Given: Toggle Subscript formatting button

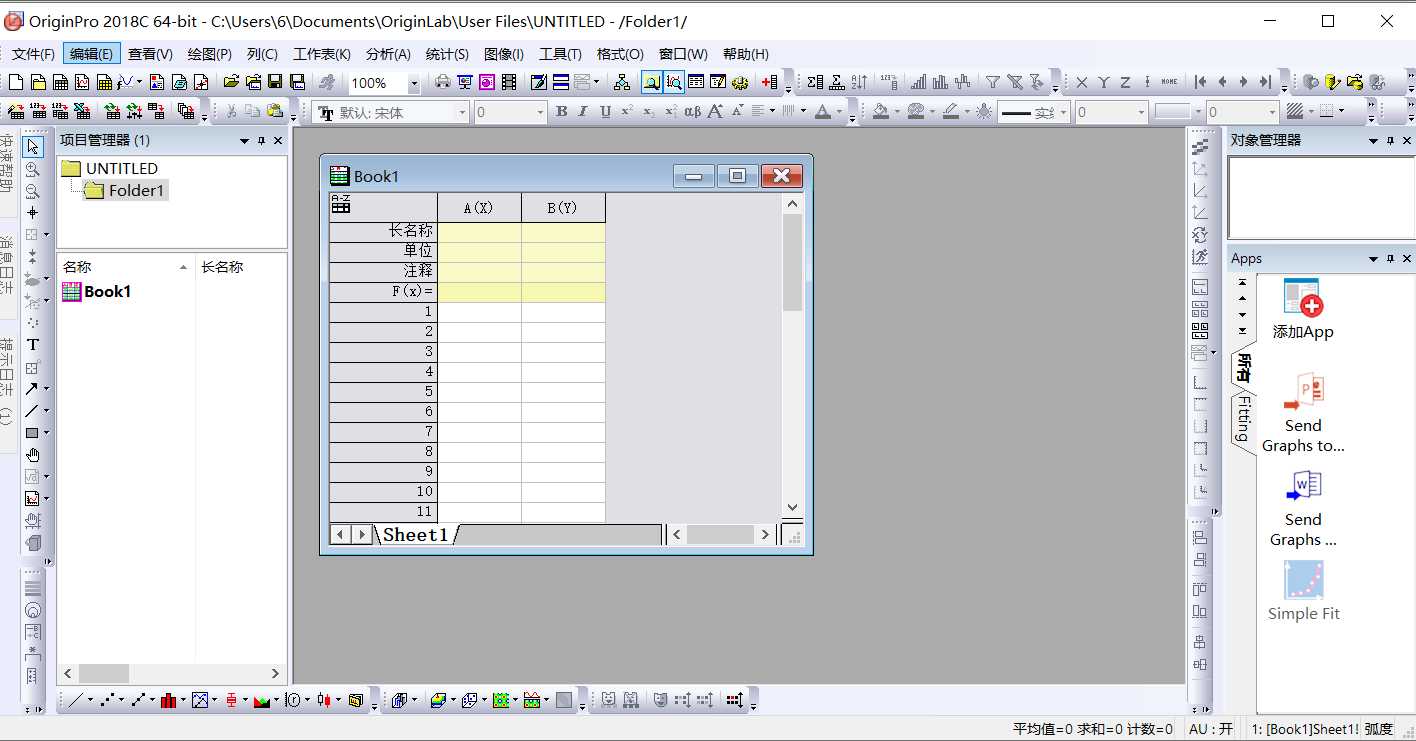Looking at the screenshot, I should pyautogui.click(x=648, y=111).
